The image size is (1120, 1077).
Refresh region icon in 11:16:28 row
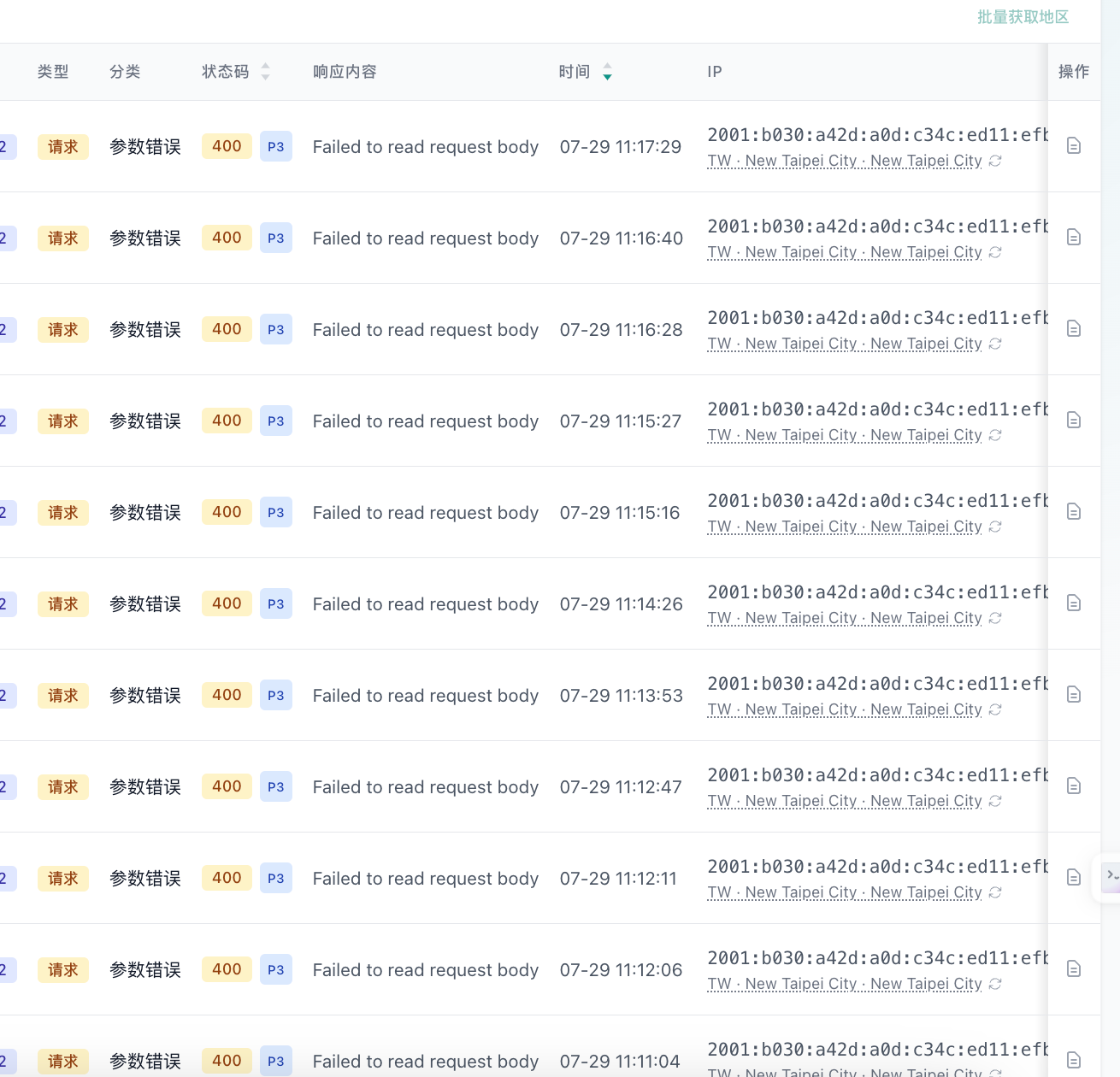pos(995,344)
